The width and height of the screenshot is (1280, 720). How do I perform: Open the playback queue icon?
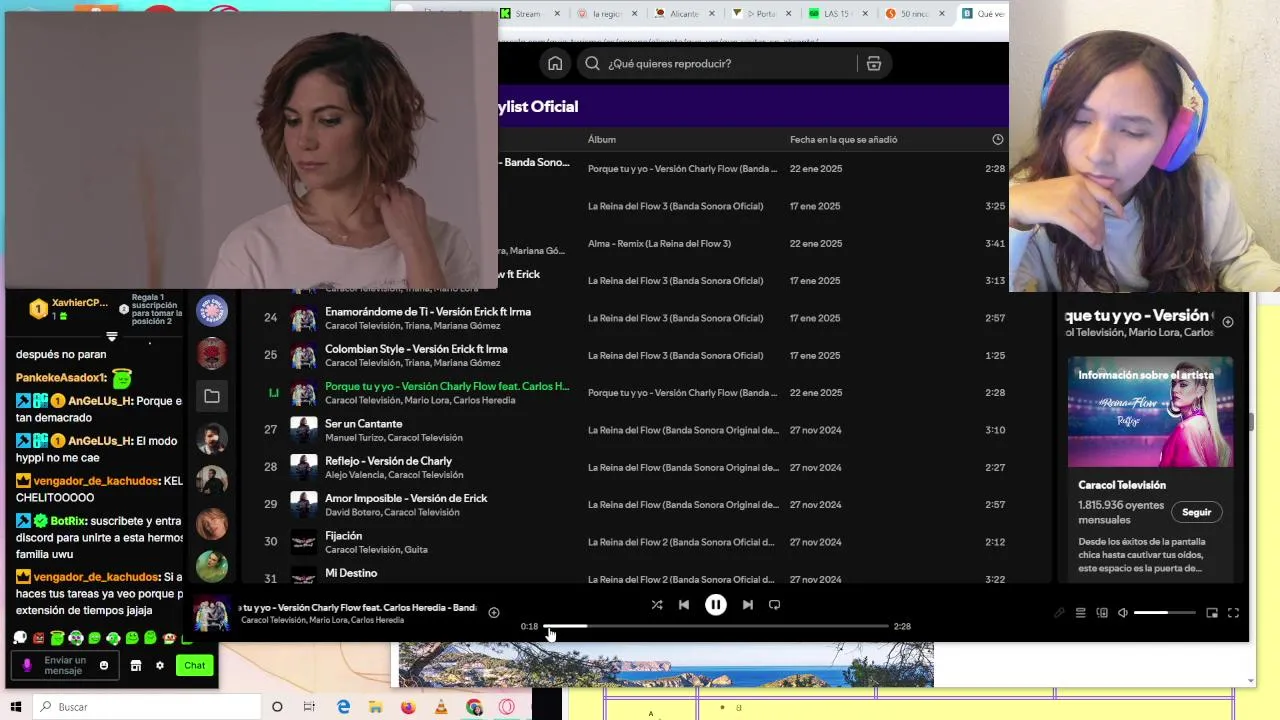1081,613
